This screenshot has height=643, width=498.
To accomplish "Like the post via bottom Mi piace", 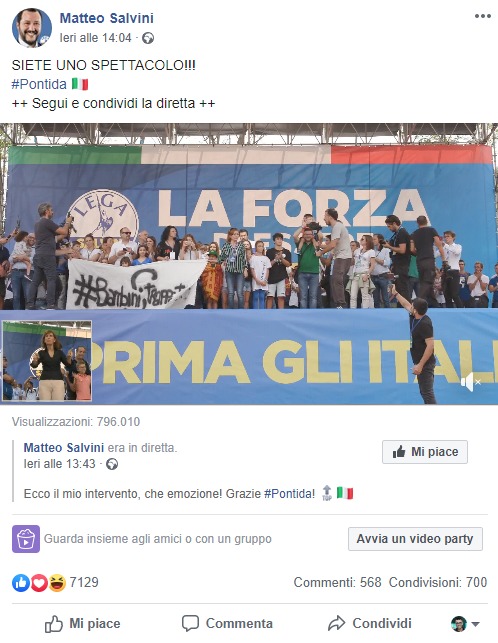I will (82, 624).
